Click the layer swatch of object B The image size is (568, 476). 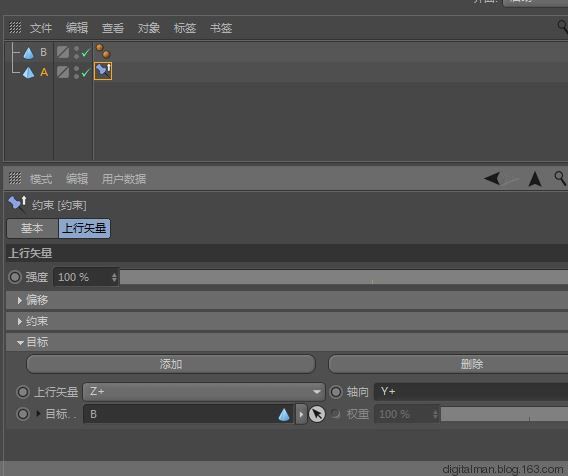[x=63, y=52]
